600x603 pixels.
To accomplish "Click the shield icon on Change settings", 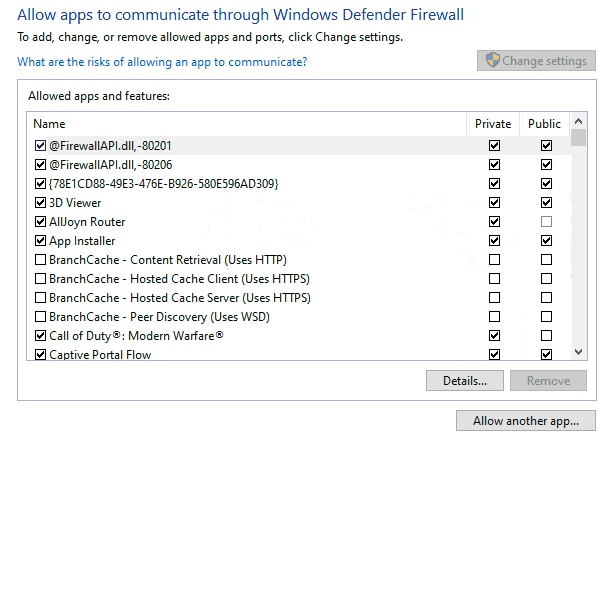I will (x=492, y=61).
